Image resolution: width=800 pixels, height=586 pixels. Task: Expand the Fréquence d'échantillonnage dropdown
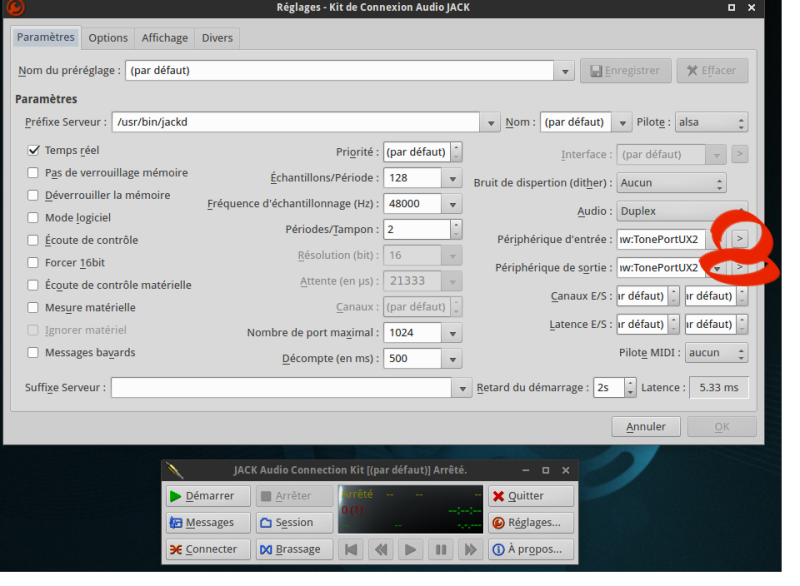coord(452,204)
